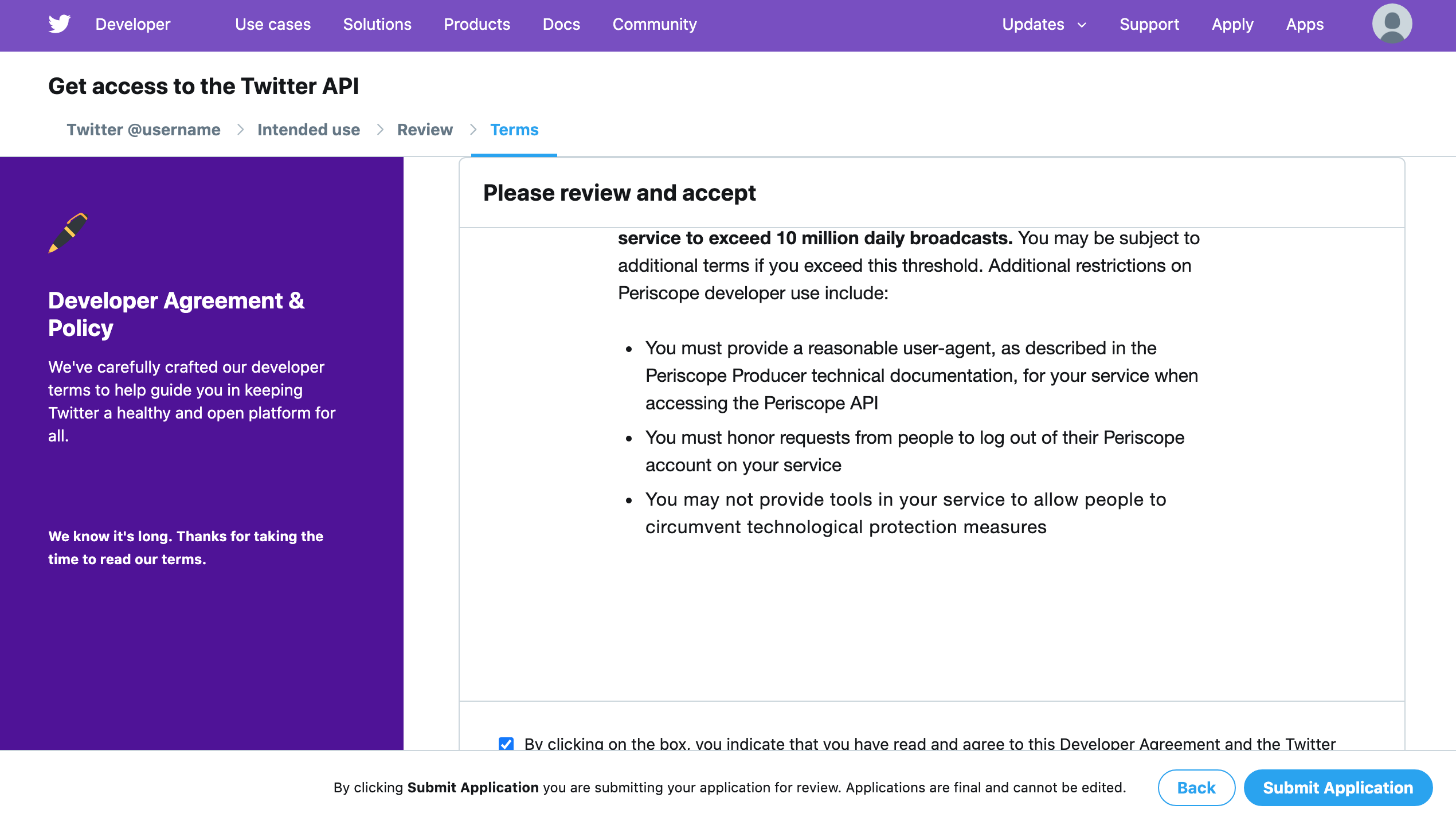Image resolution: width=1456 pixels, height=821 pixels.
Task: Uncheck the Developer Agreement acceptance checkbox
Action: coord(506,744)
